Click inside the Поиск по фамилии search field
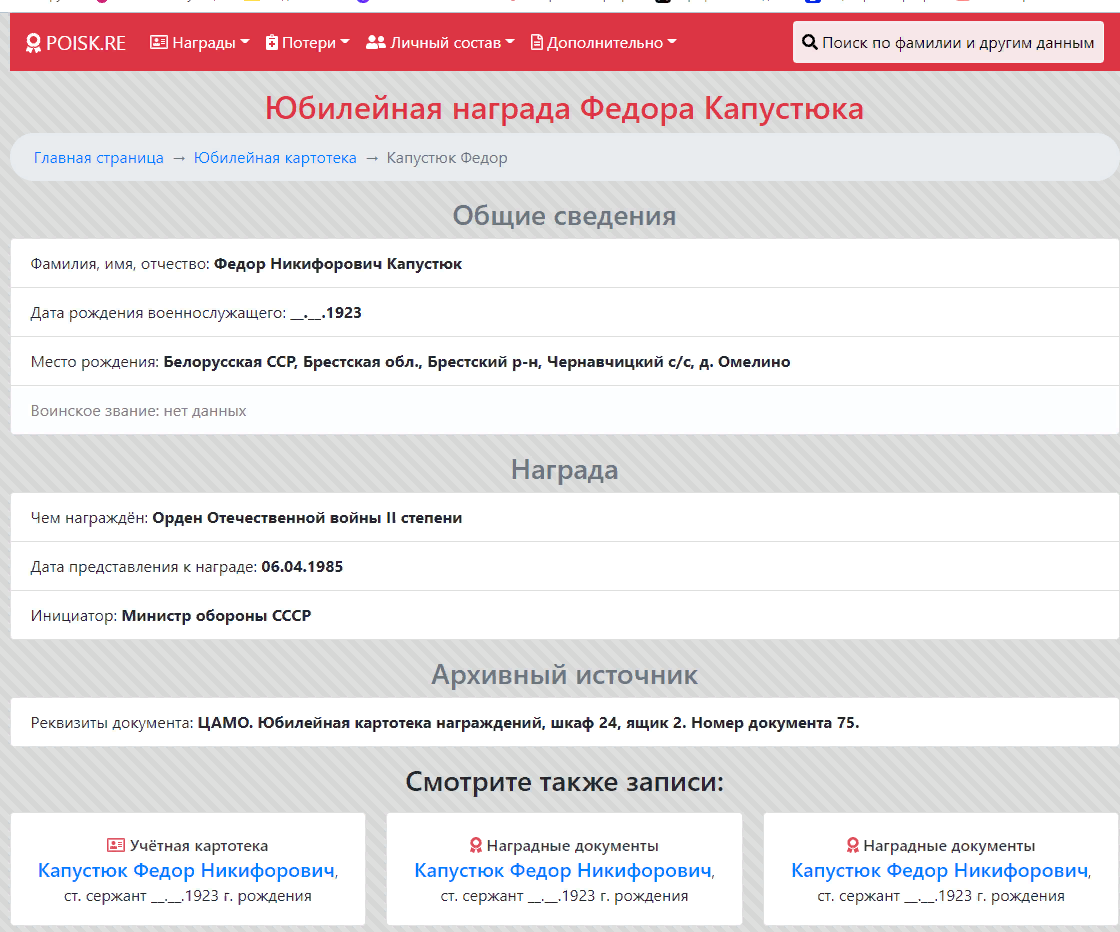This screenshot has width=1120, height=932. coord(950,42)
